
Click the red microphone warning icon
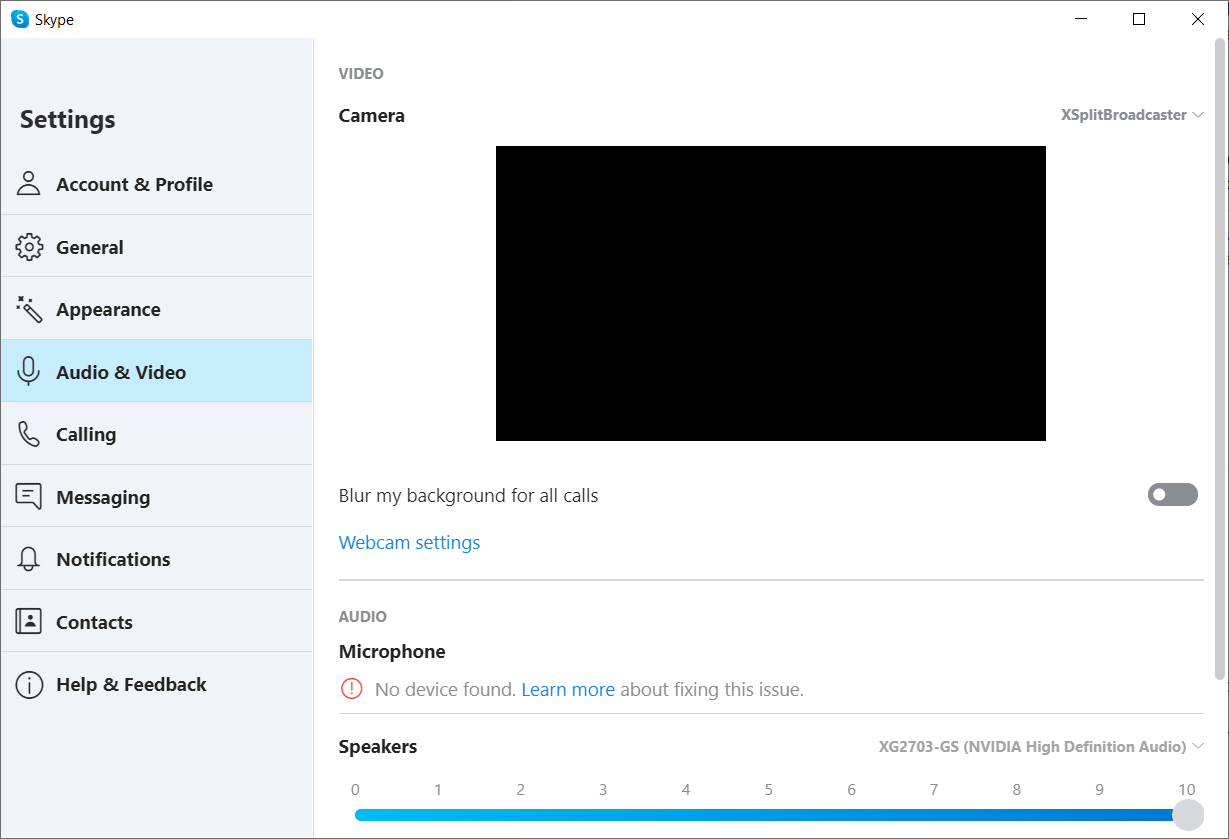coord(351,689)
